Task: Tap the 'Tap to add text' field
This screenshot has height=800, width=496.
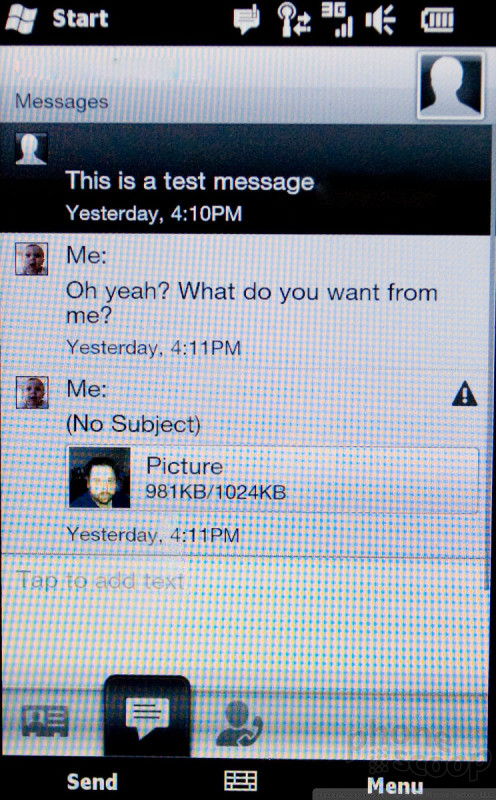Action: 245,581
